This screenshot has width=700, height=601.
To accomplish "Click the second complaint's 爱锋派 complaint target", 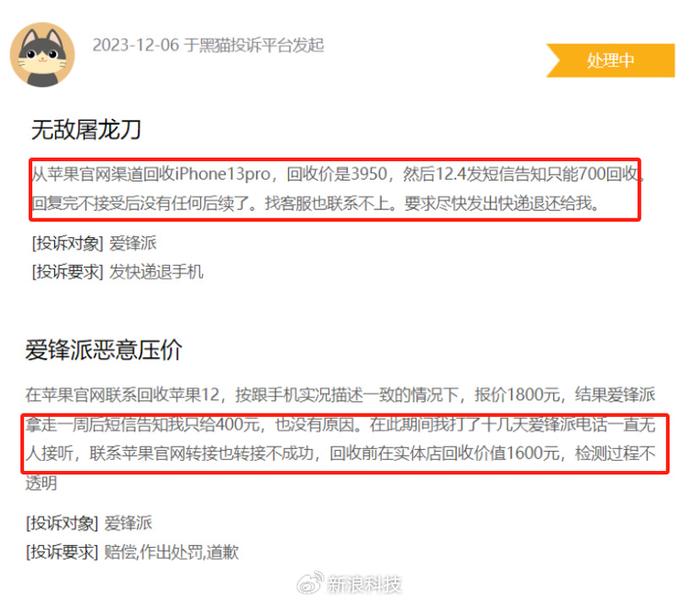I will click(x=128, y=522).
